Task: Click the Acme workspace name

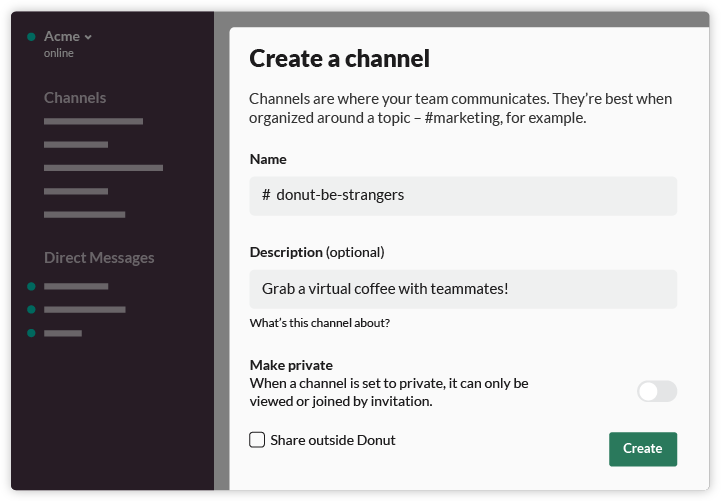Action: click(x=62, y=36)
